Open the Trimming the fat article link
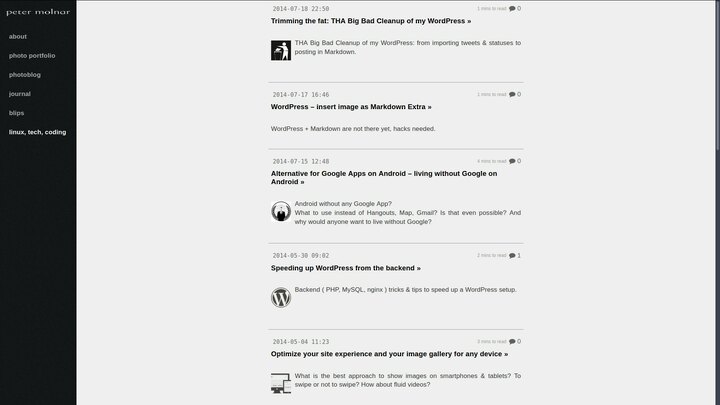 pos(371,21)
